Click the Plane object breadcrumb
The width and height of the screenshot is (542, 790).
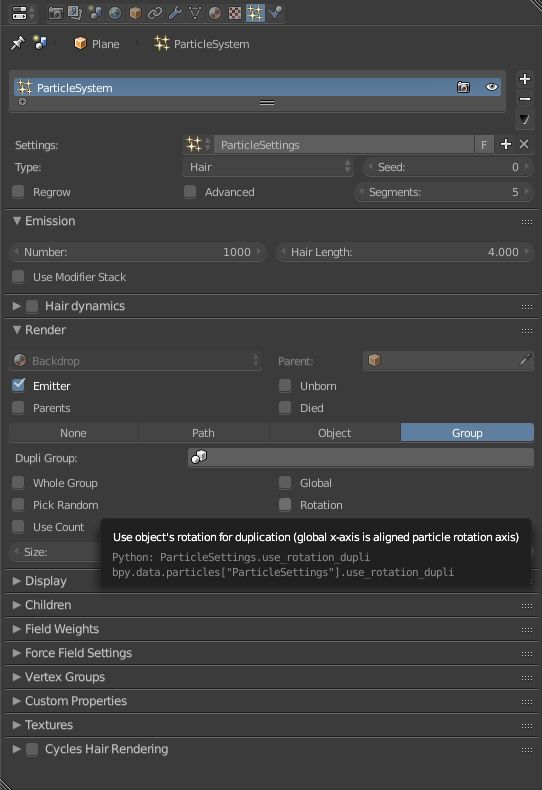97,44
